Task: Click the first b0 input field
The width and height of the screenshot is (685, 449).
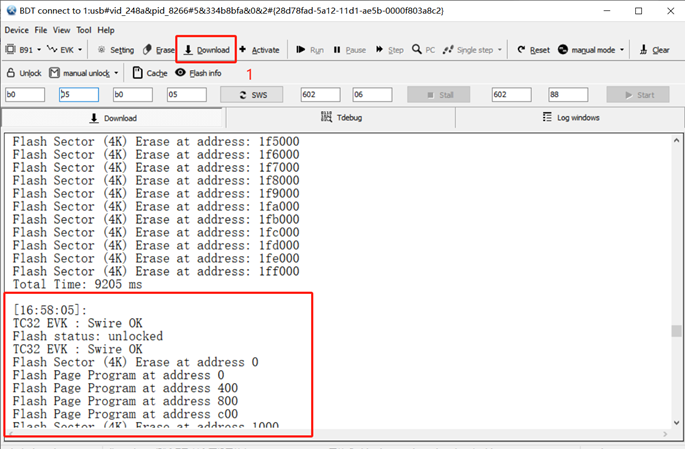Action: pyautogui.click(x=24, y=95)
